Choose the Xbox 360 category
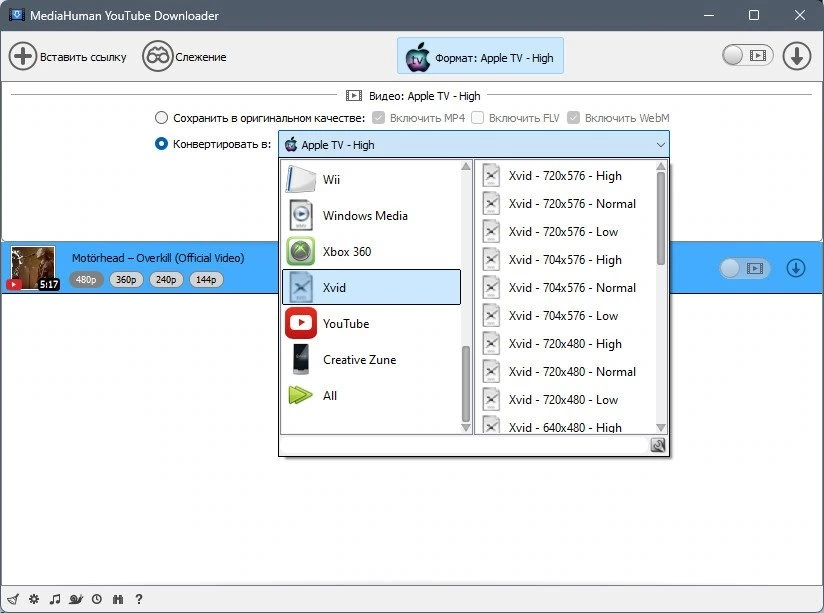This screenshot has width=824, height=613. [372, 251]
